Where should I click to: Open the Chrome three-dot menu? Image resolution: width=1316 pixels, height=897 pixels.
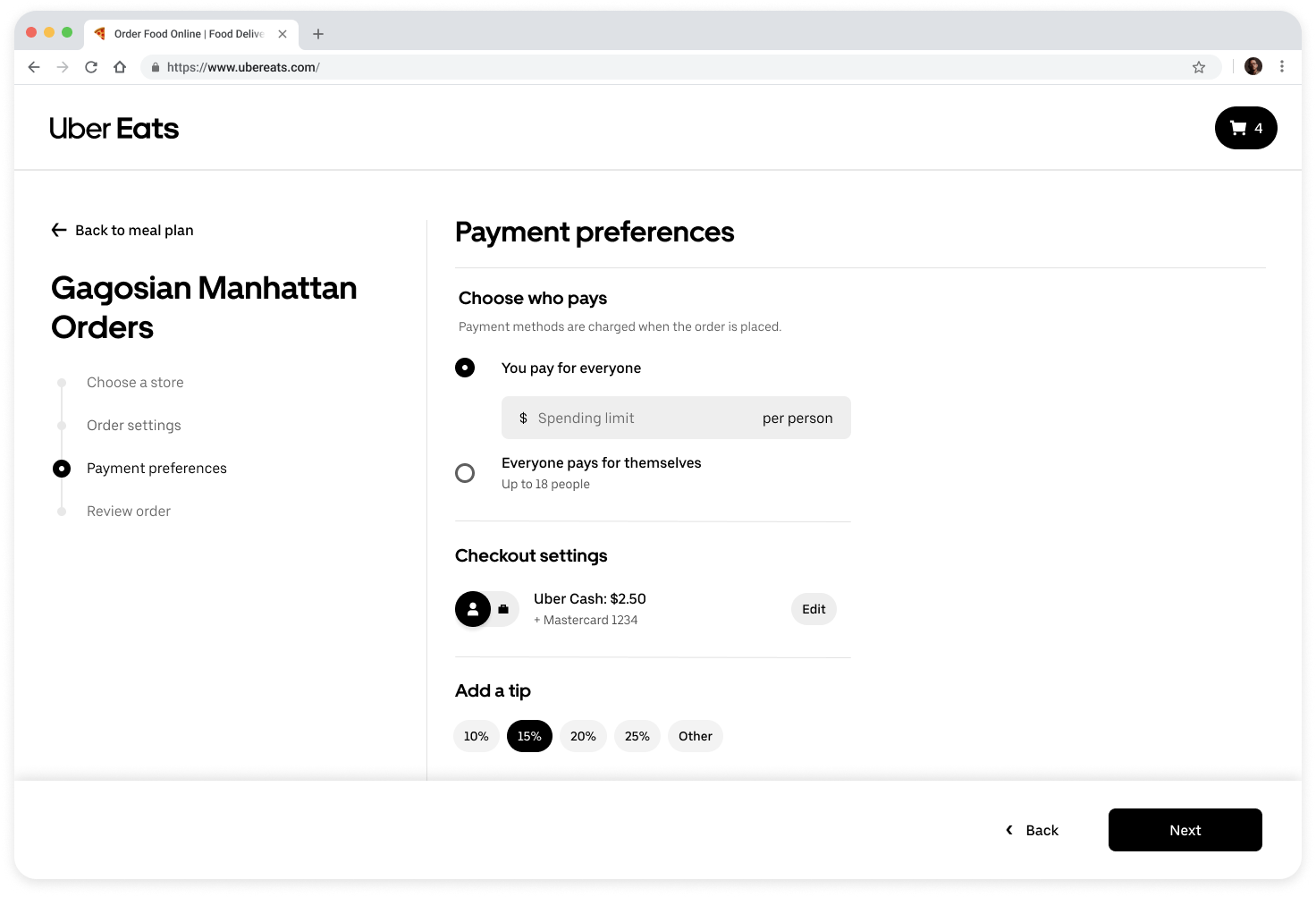tap(1282, 67)
